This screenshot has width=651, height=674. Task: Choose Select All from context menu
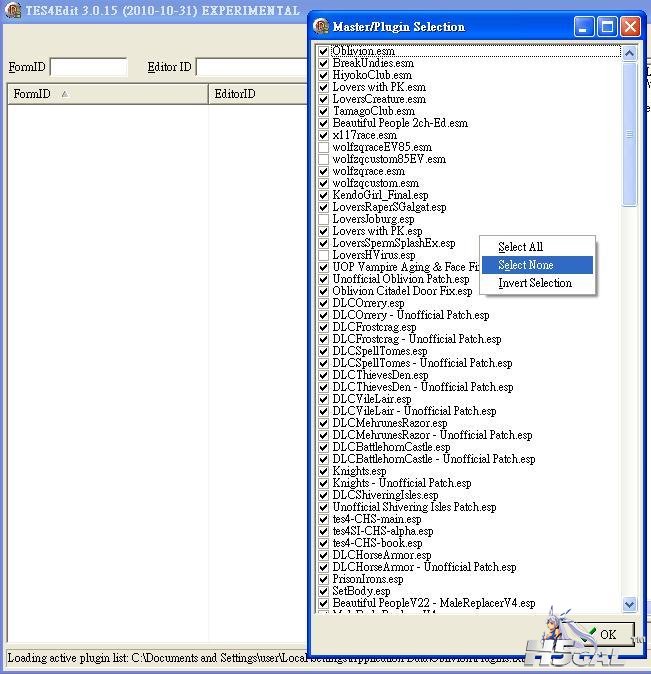[x=520, y=247]
